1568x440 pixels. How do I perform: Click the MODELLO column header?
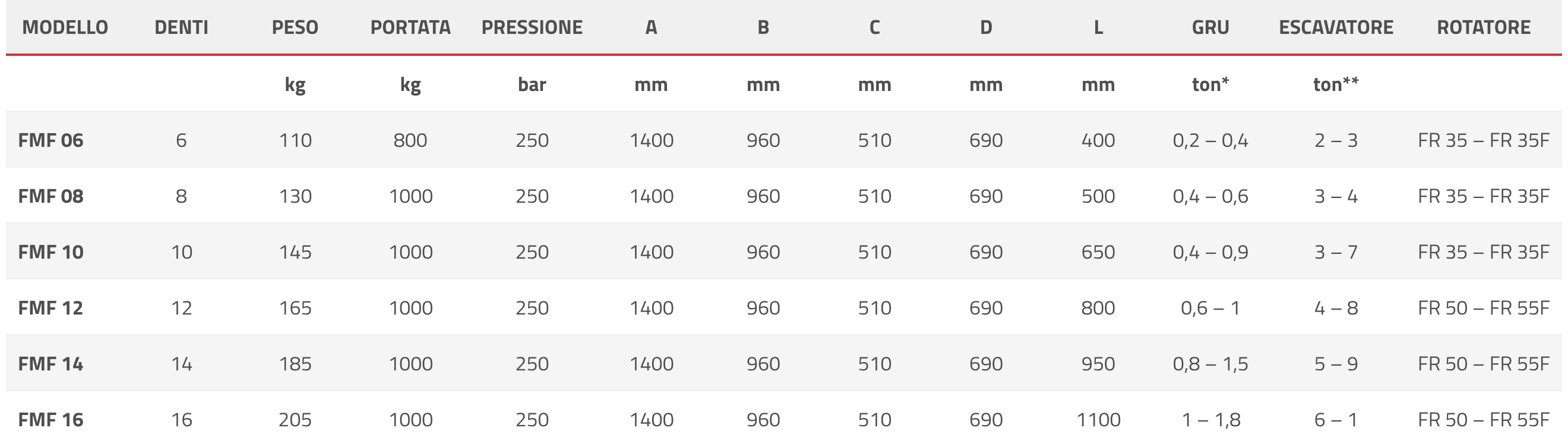(x=65, y=27)
